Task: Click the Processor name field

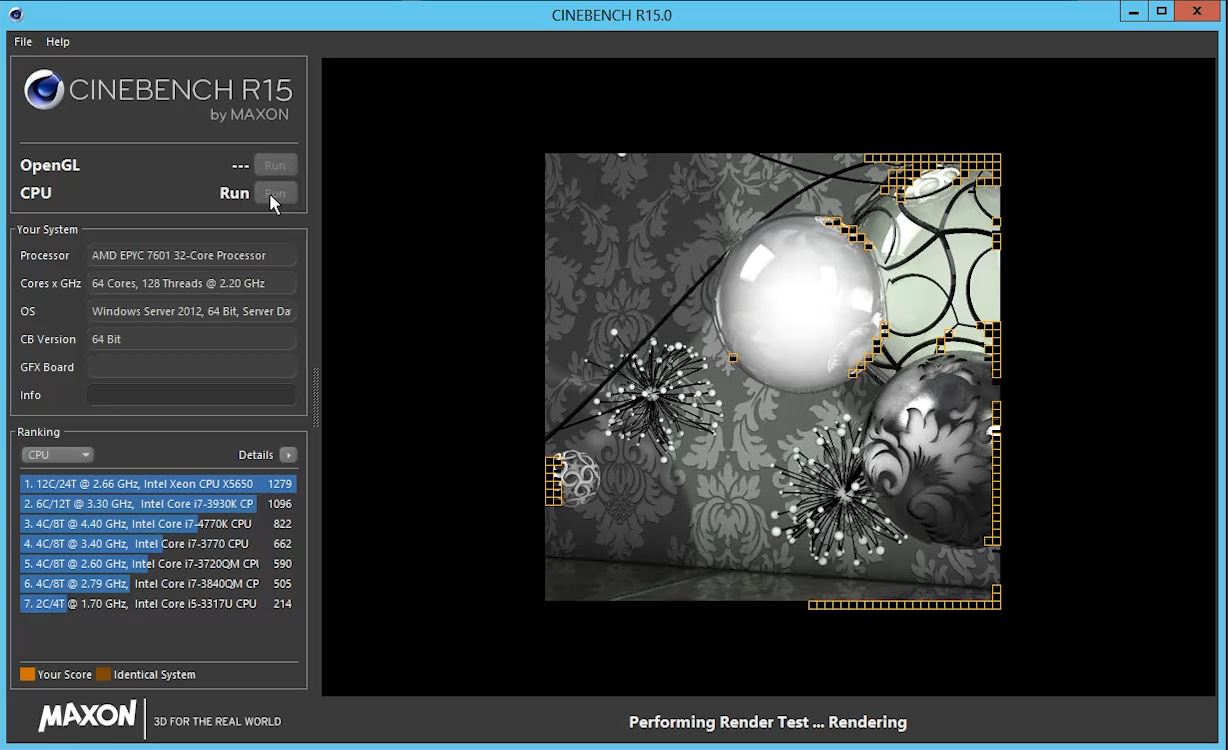Action: coord(191,255)
